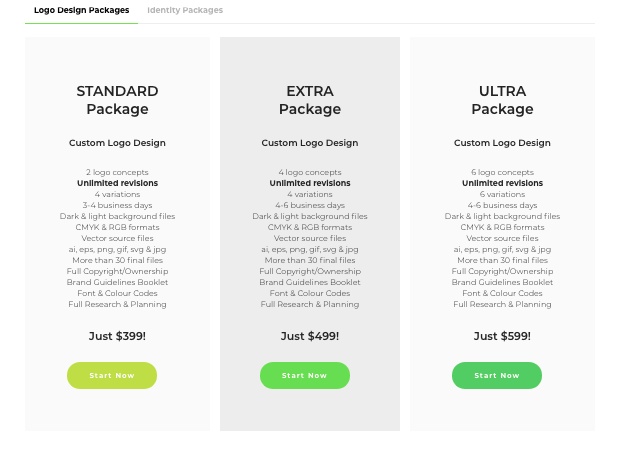This screenshot has width=624, height=454.
Task: Click Custom Logo Design under STANDARD Package
Action: (x=117, y=143)
